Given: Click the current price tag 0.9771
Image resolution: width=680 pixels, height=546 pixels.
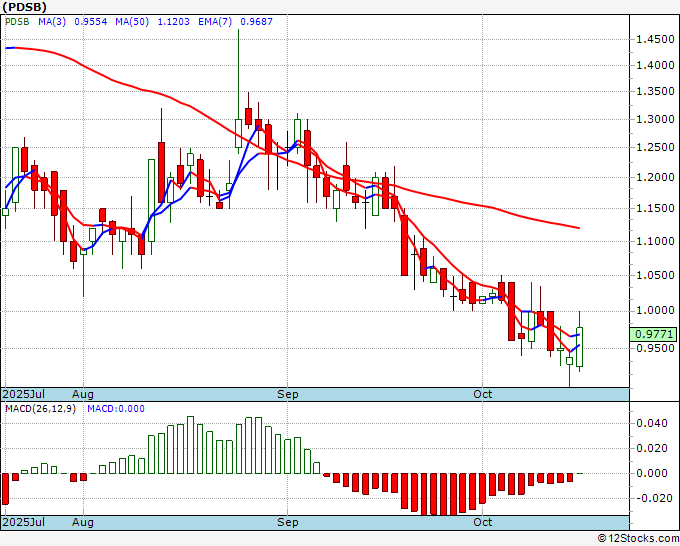Looking at the screenshot, I should (x=653, y=334).
